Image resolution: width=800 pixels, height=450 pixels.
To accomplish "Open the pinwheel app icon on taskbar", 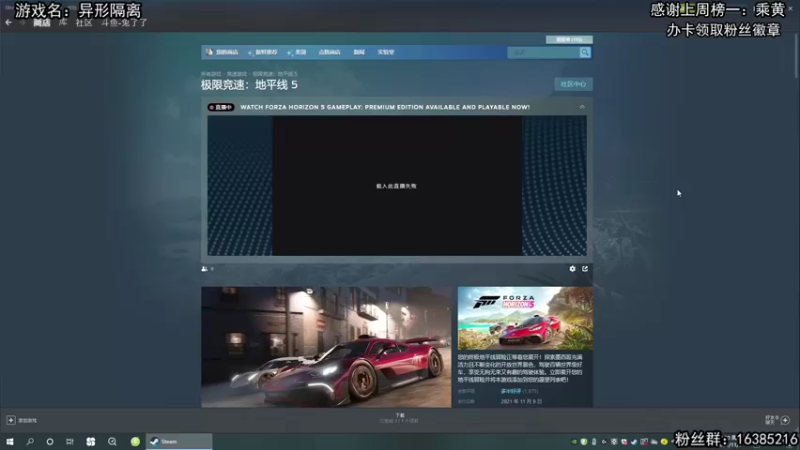I will coord(91,442).
